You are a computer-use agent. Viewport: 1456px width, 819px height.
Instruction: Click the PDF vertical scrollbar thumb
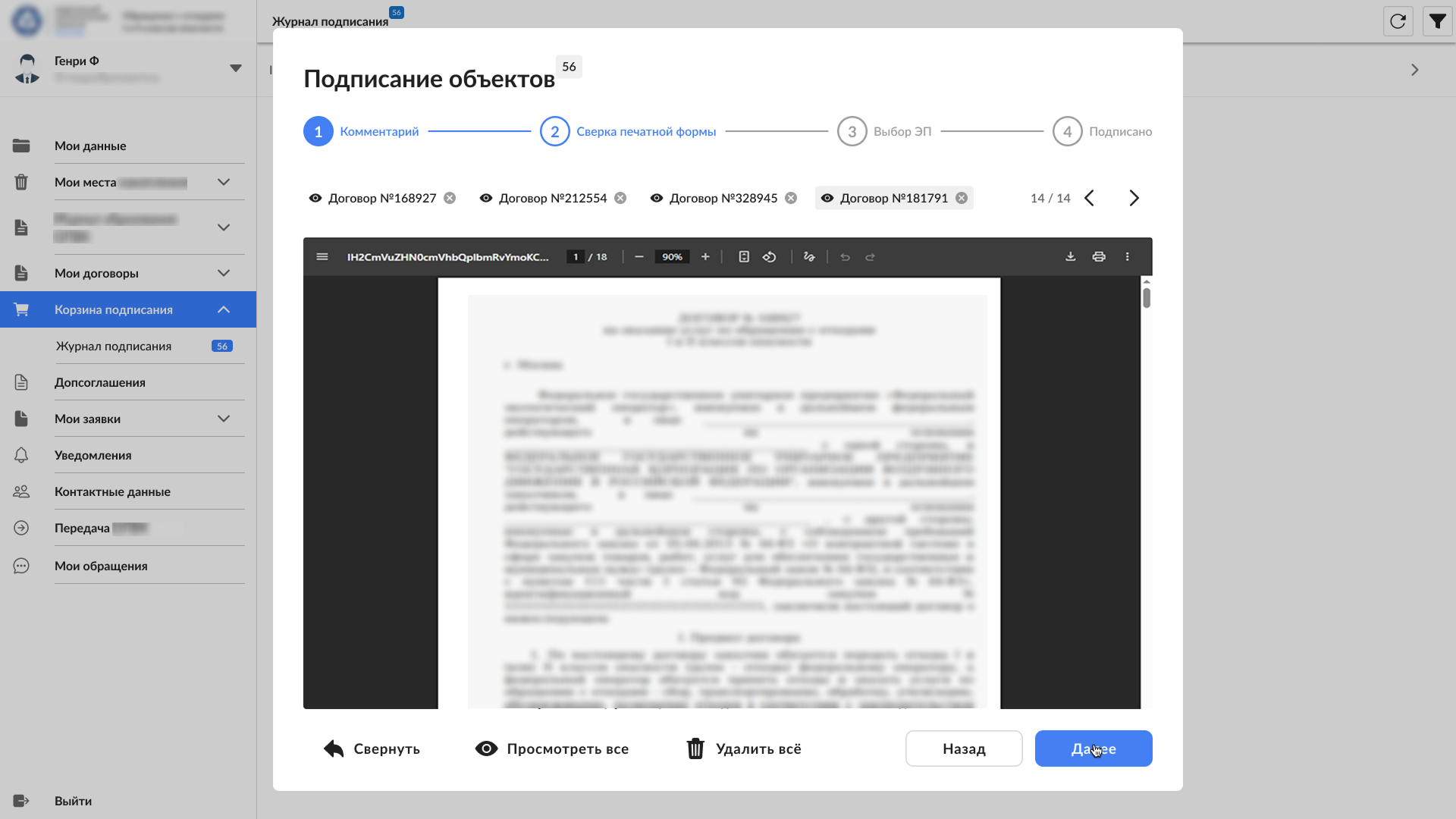tap(1147, 298)
